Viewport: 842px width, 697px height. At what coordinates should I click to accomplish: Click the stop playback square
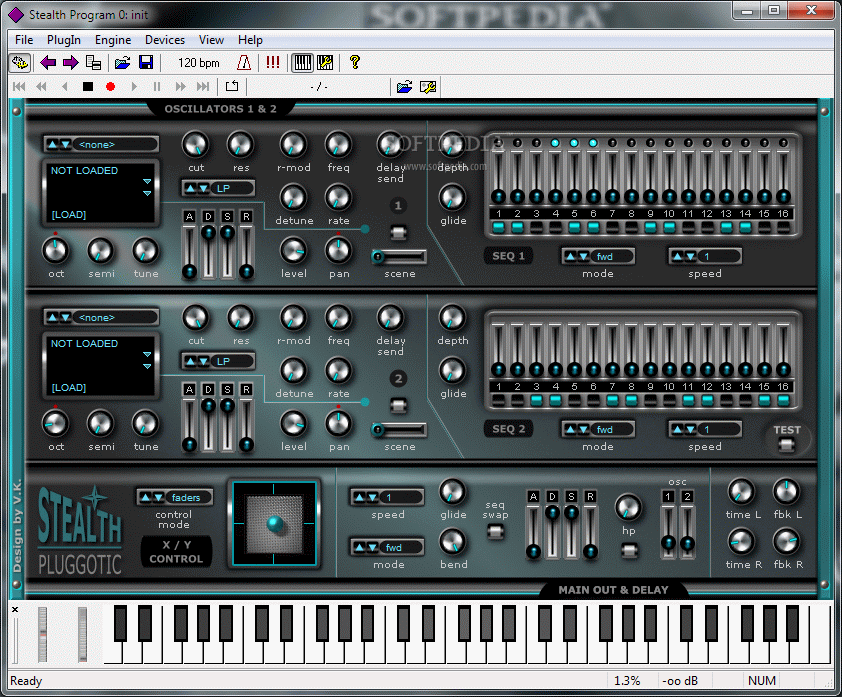pos(88,86)
